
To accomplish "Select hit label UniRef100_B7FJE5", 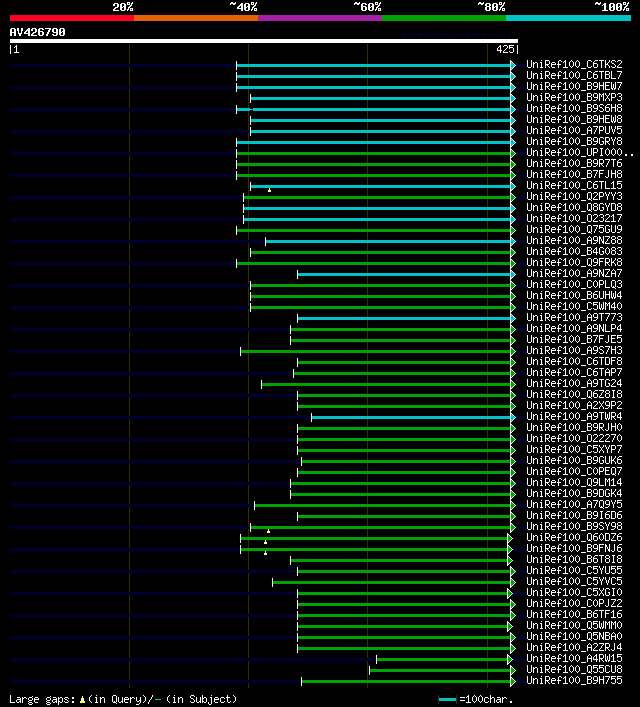I will coord(574,340).
